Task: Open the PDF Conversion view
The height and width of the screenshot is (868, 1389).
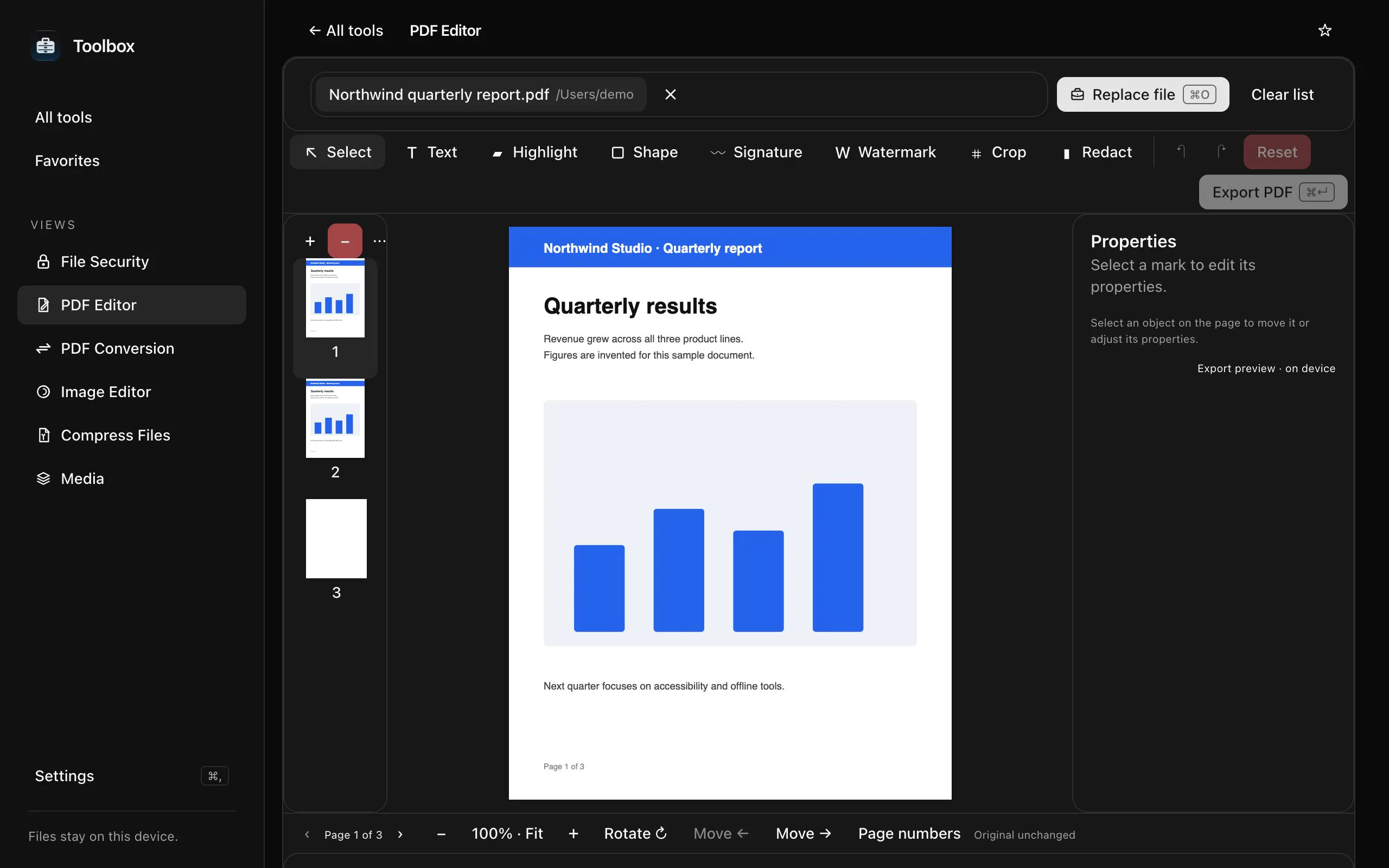Action: [132, 348]
